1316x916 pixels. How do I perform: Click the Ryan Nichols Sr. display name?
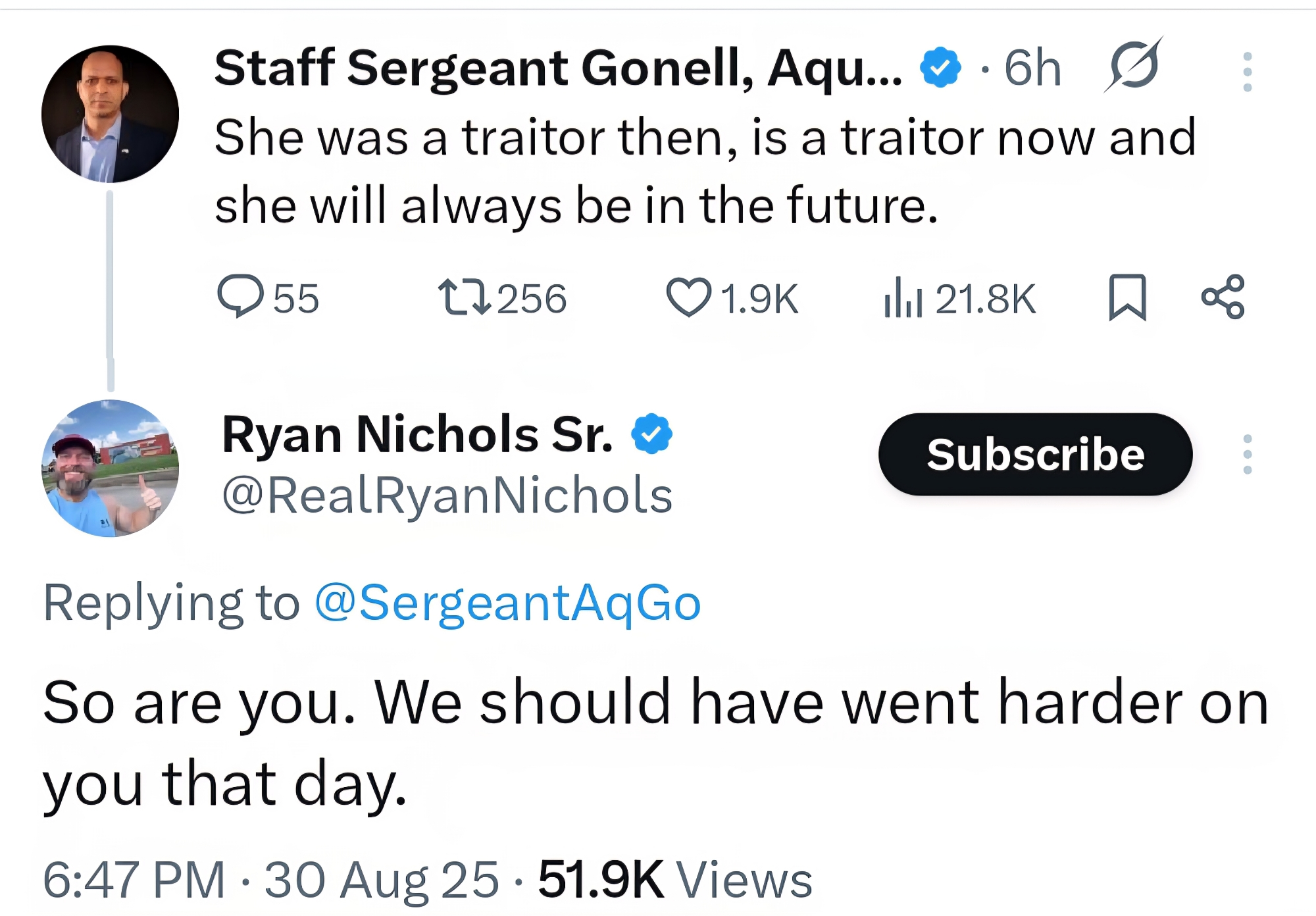tap(418, 434)
